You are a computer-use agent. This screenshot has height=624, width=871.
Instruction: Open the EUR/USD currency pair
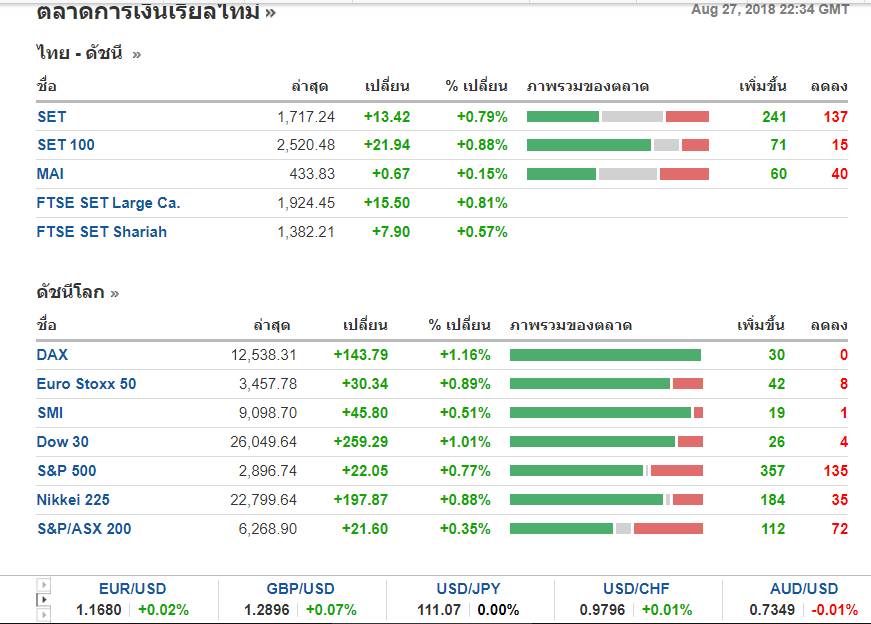point(132,588)
